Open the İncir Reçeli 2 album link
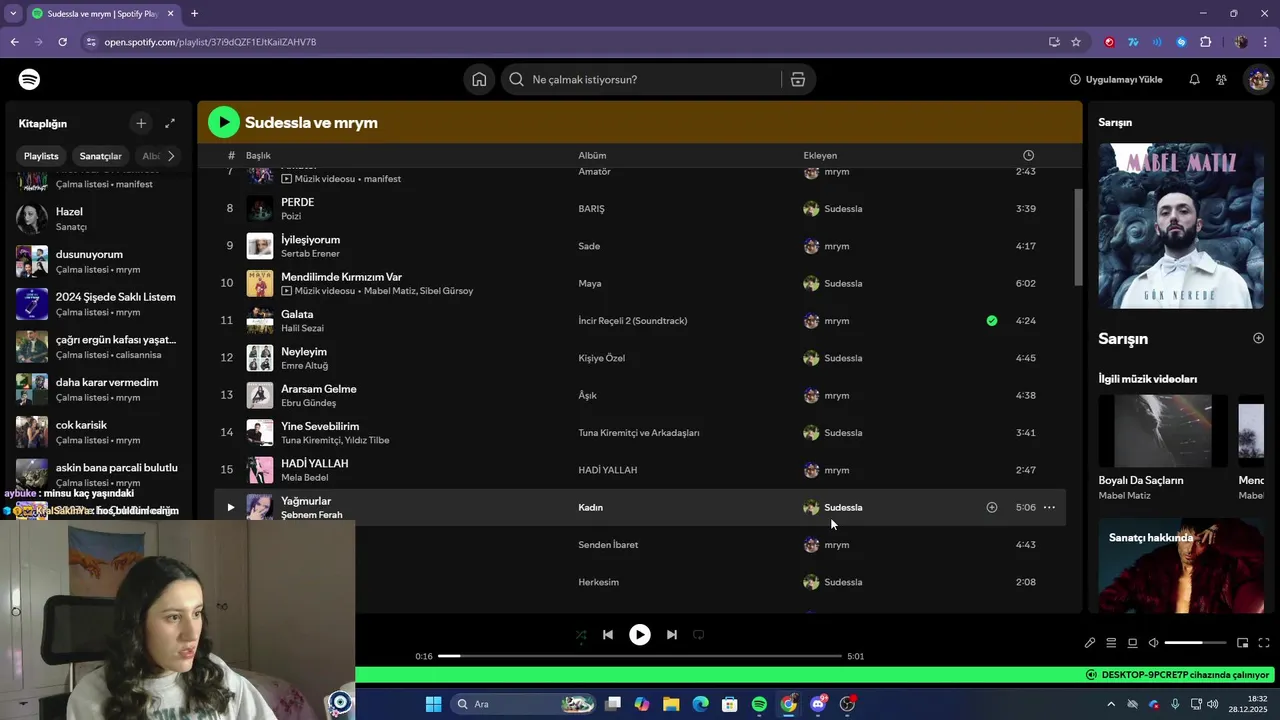The width and height of the screenshot is (1280, 720). (632, 321)
